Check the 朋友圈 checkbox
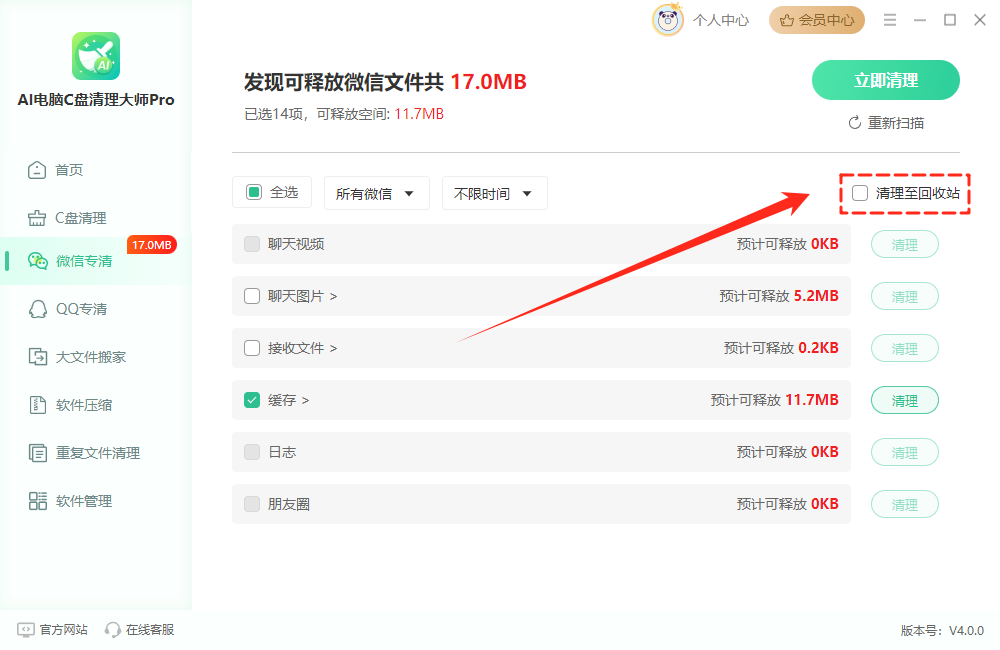The height and width of the screenshot is (650, 1000). click(252, 504)
